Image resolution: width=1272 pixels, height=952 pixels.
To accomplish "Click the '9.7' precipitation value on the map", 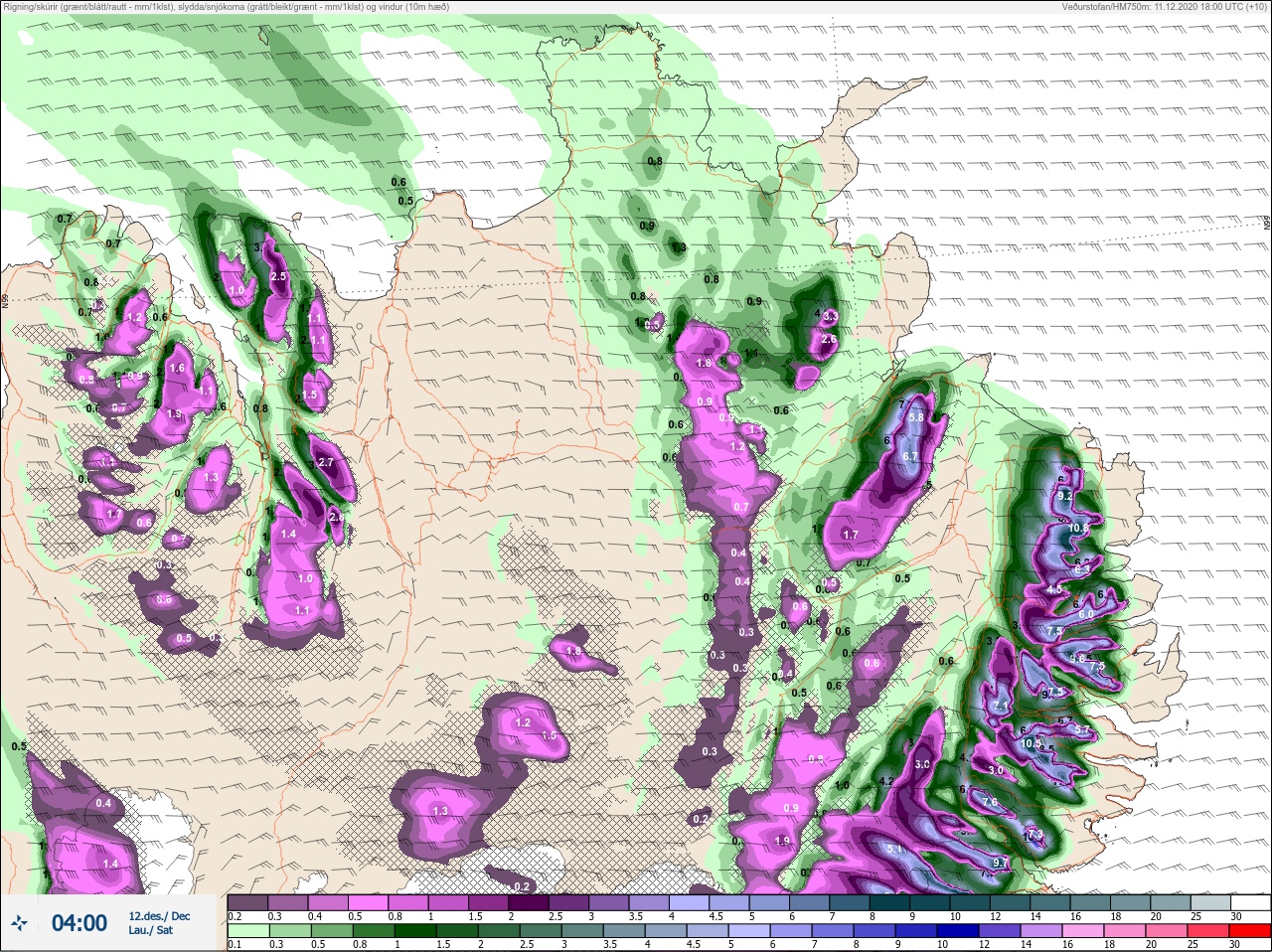I will click(x=1001, y=863).
